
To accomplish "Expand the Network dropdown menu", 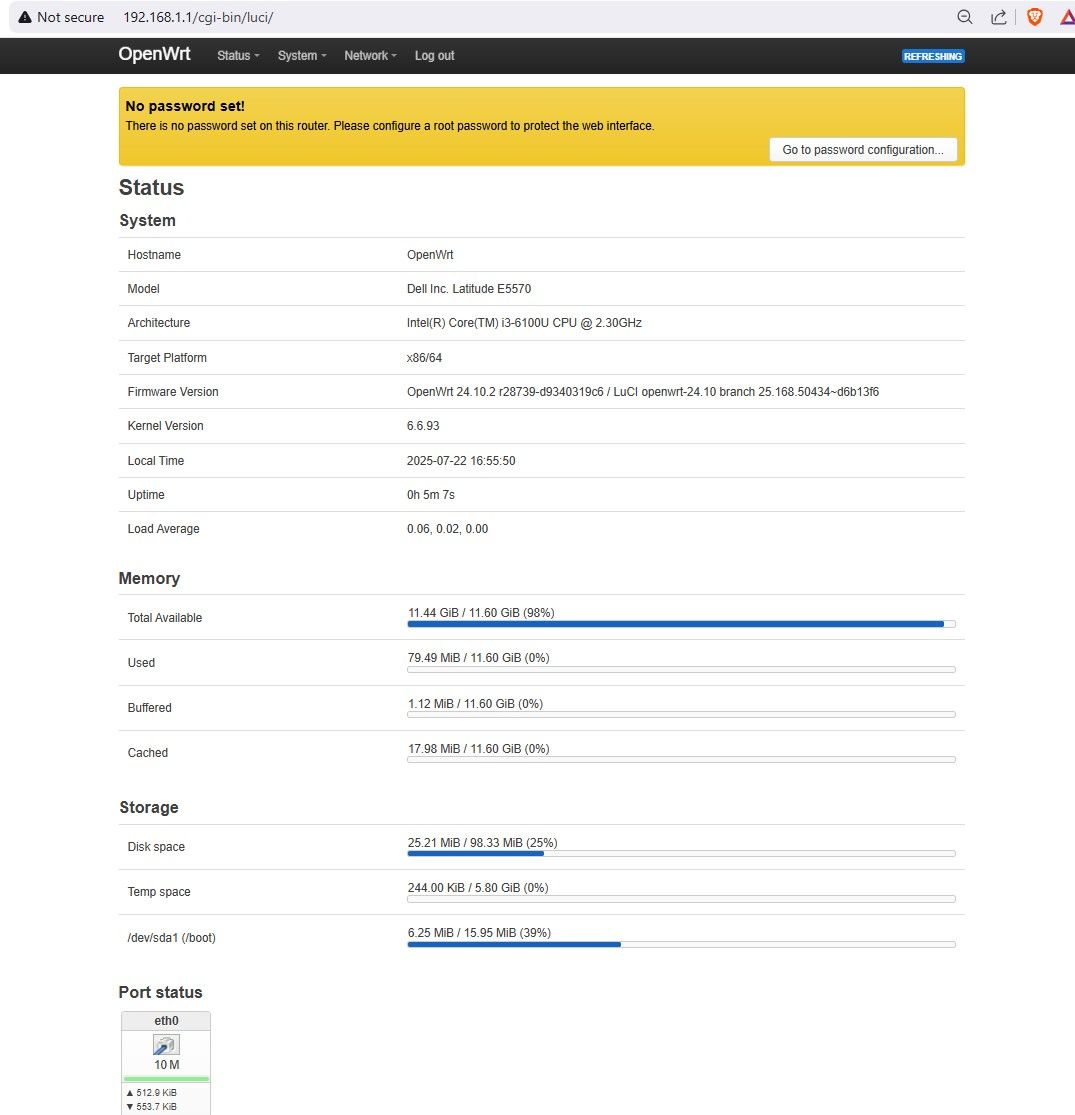I will point(370,55).
